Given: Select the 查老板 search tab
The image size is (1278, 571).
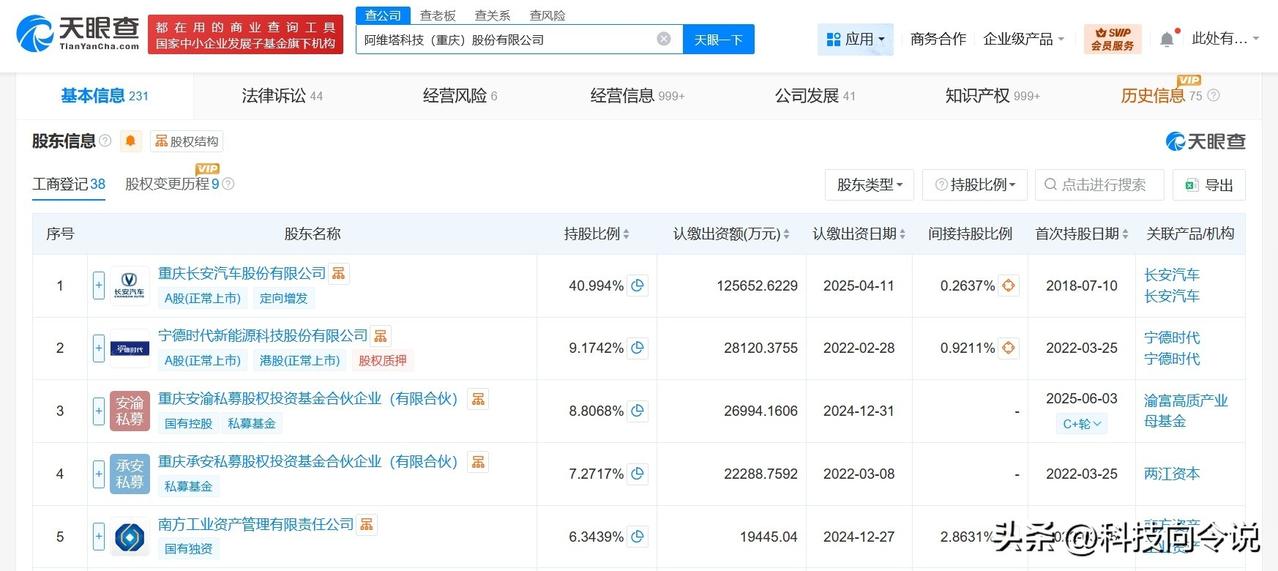Looking at the screenshot, I should coord(437,15).
